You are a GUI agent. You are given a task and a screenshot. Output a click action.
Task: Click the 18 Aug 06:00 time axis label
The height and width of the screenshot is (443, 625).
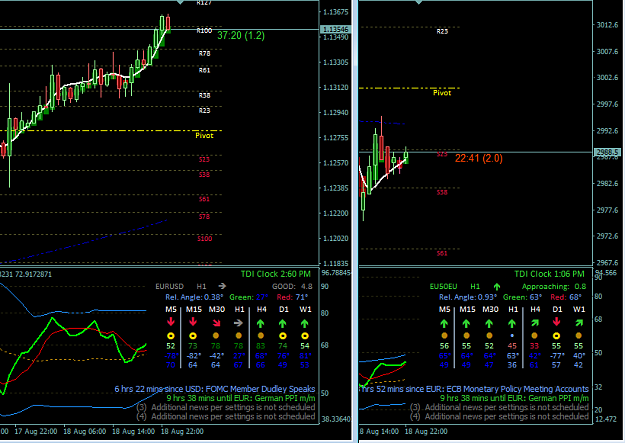85,432
